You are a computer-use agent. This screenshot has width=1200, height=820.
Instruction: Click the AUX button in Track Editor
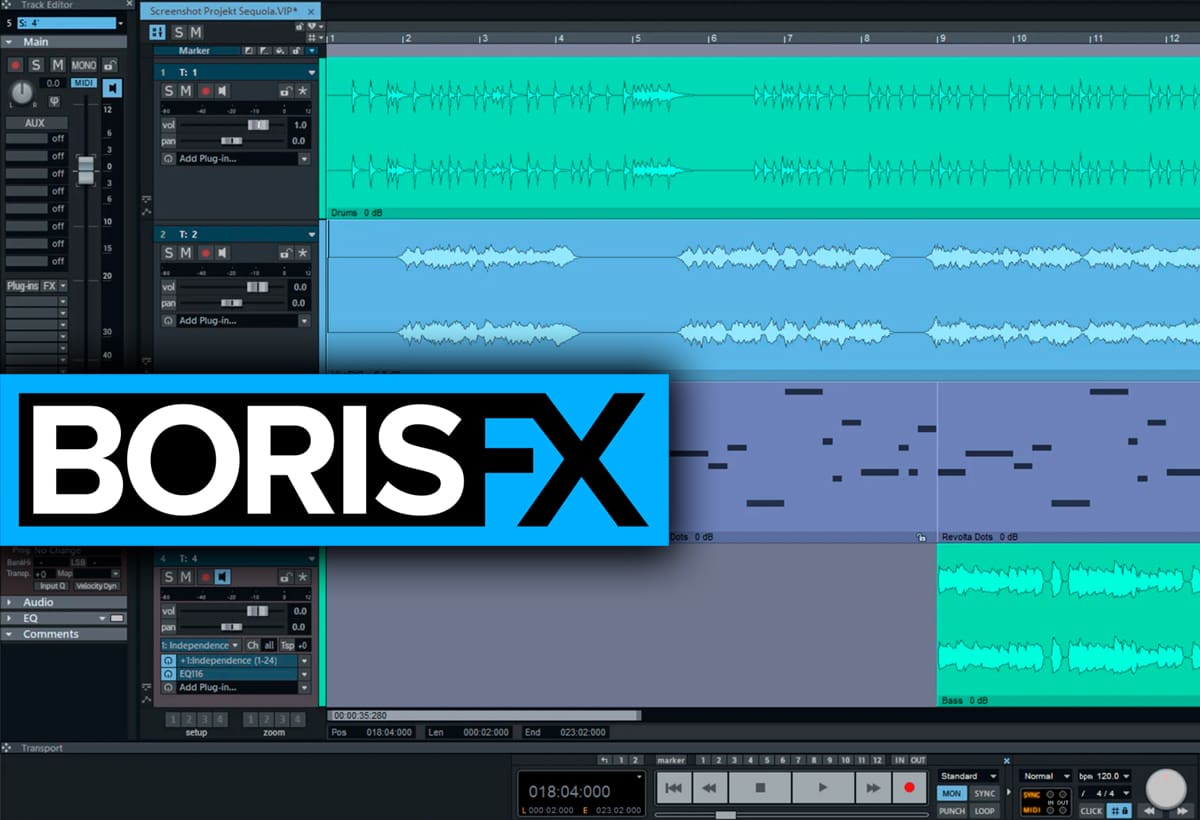pyautogui.click(x=35, y=123)
